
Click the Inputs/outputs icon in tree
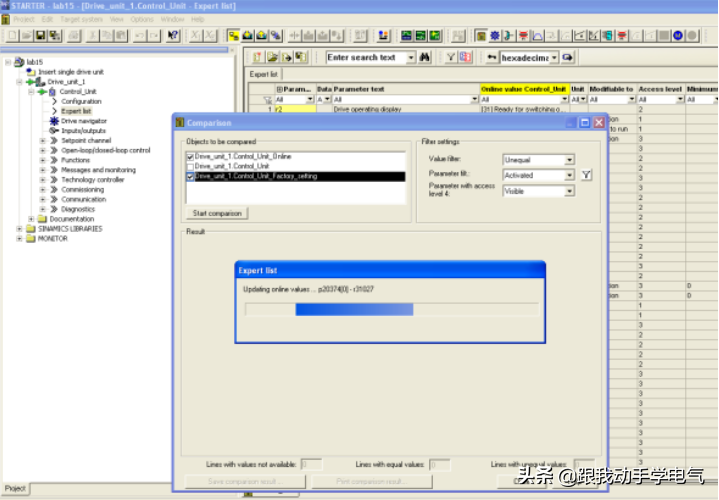point(54,131)
